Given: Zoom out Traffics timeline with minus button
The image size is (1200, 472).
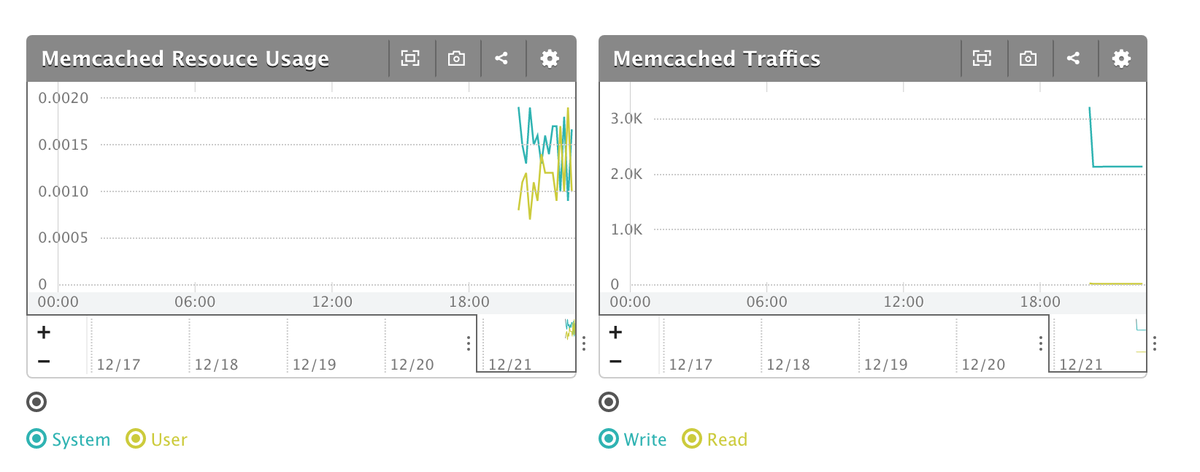Looking at the screenshot, I should (615, 361).
